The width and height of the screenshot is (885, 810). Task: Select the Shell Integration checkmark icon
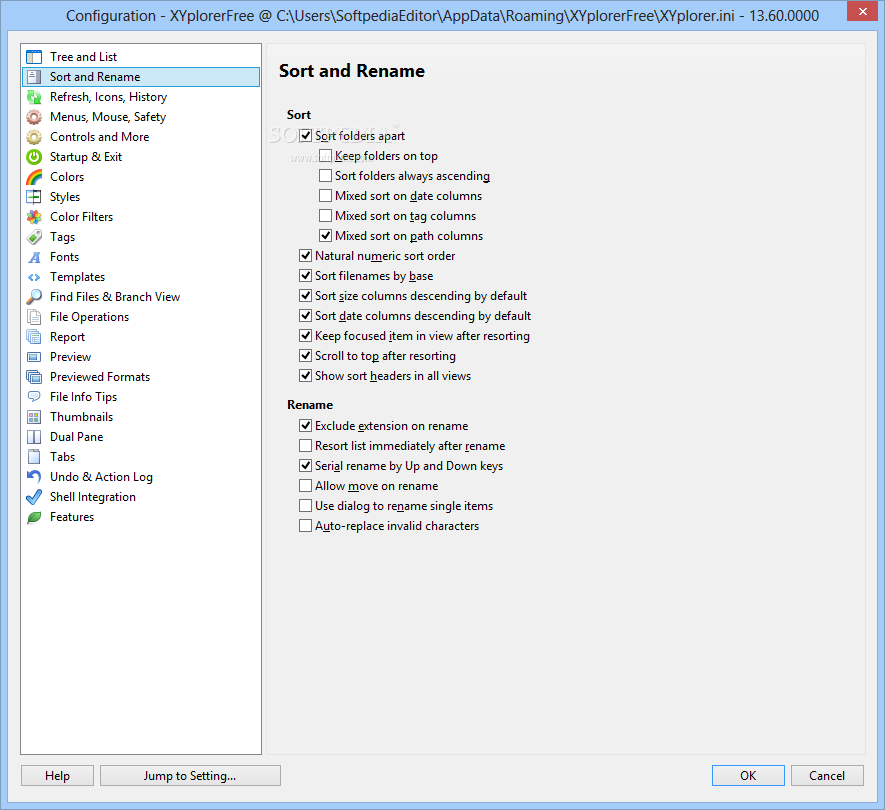point(34,497)
